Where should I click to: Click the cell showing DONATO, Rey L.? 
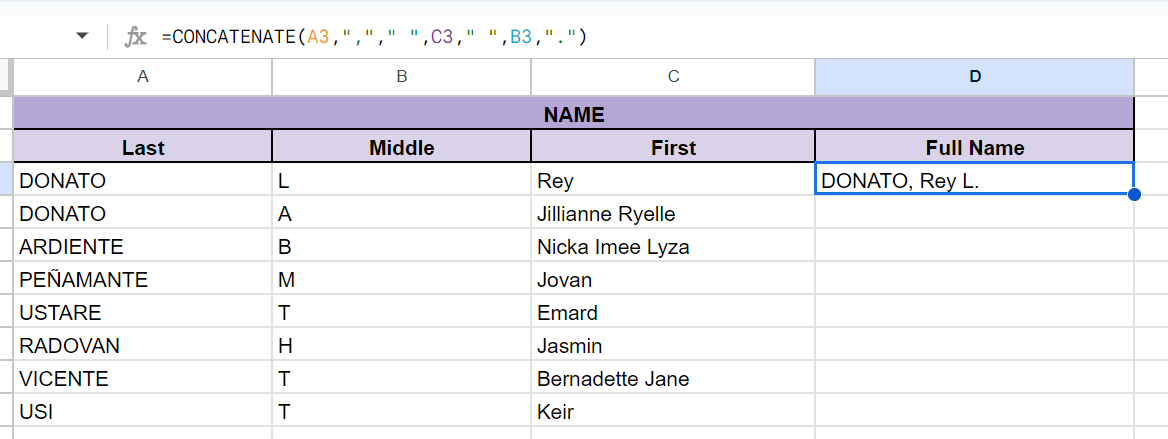point(974,180)
